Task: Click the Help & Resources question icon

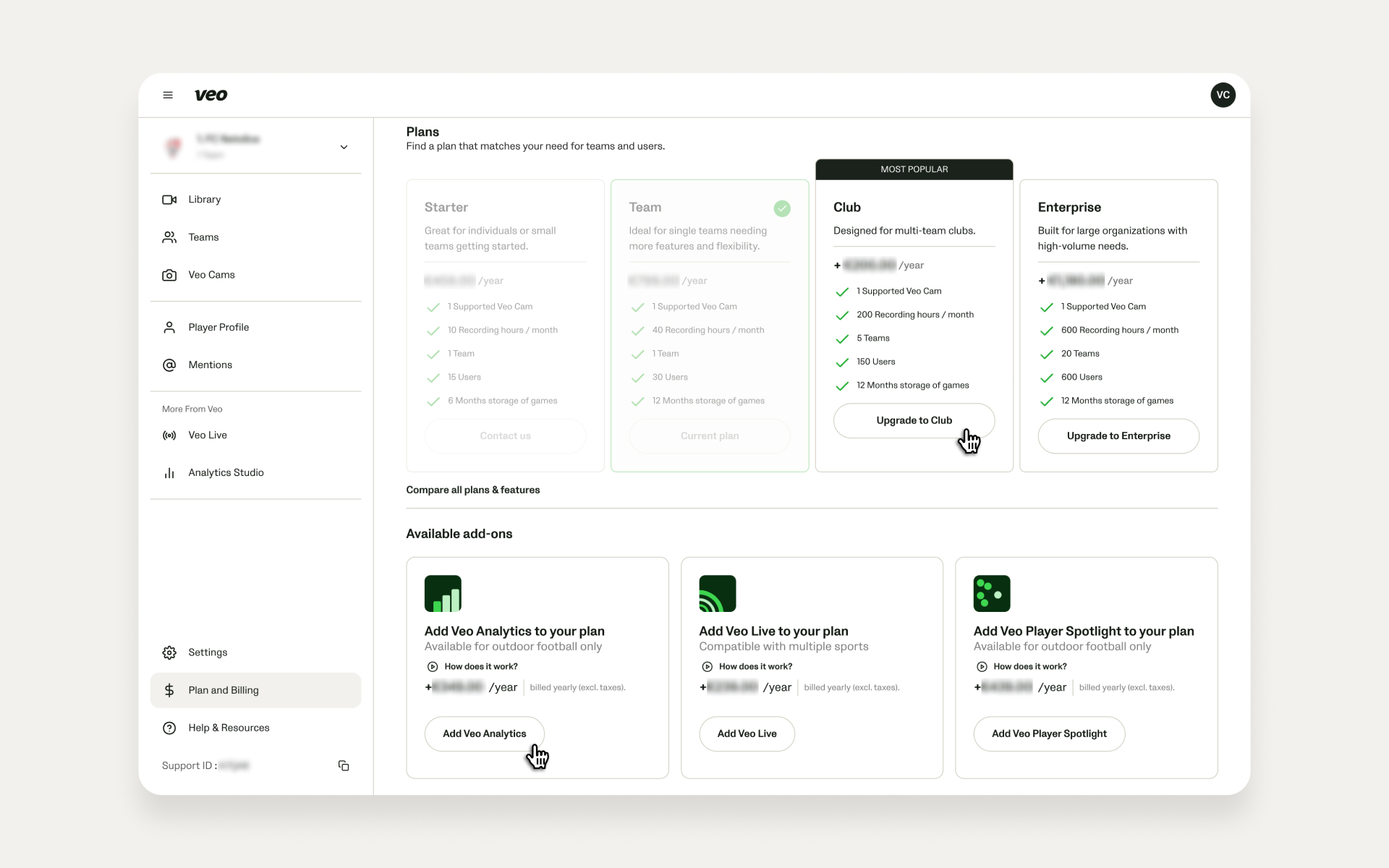Action: click(x=169, y=728)
